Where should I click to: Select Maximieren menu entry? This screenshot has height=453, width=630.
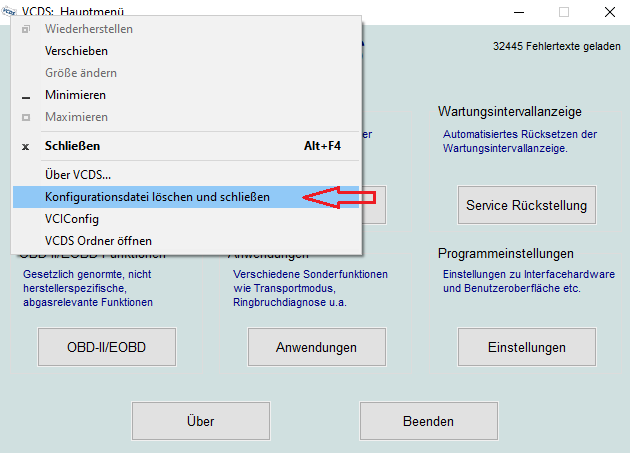(x=186, y=117)
